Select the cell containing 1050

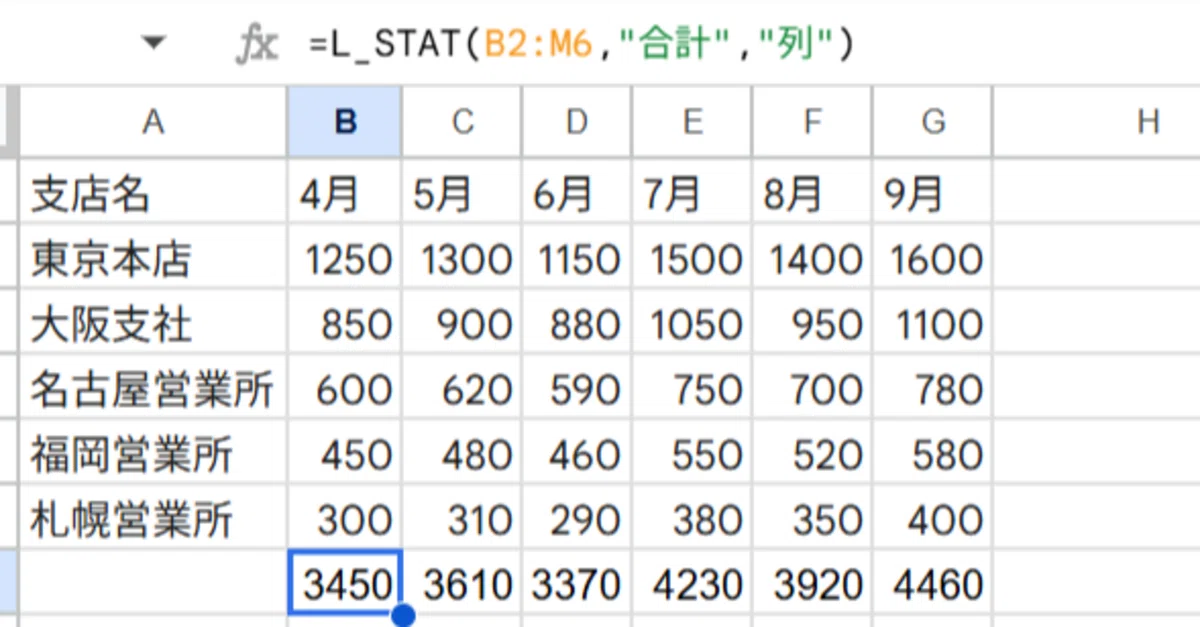point(691,324)
